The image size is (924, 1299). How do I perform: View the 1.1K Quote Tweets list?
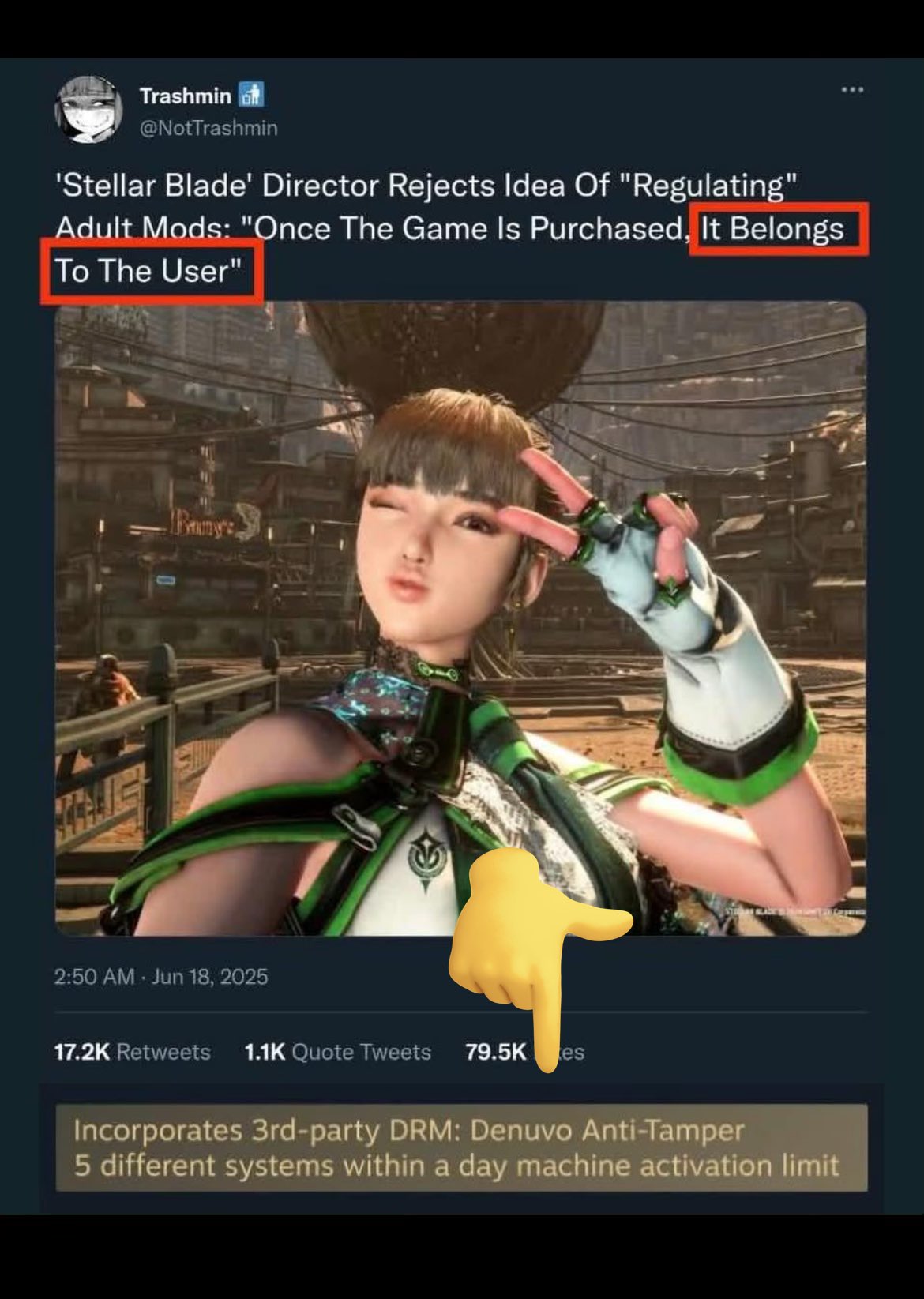pyautogui.click(x=338, y=1052)
